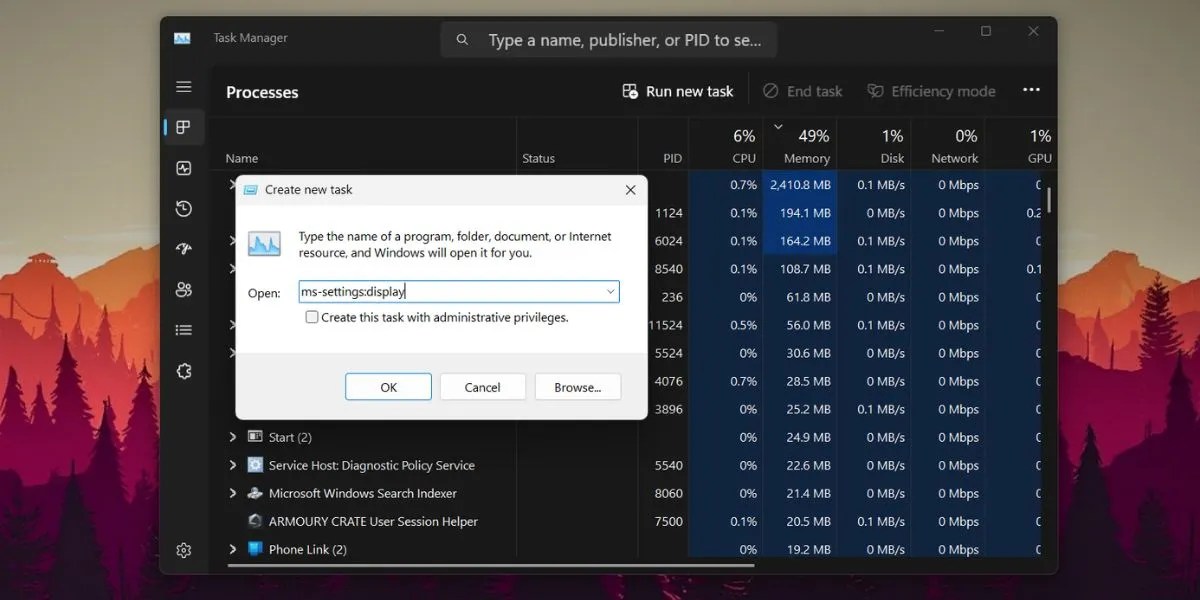
Task: Select the Users sidebar icon
Action: point(183,288)
